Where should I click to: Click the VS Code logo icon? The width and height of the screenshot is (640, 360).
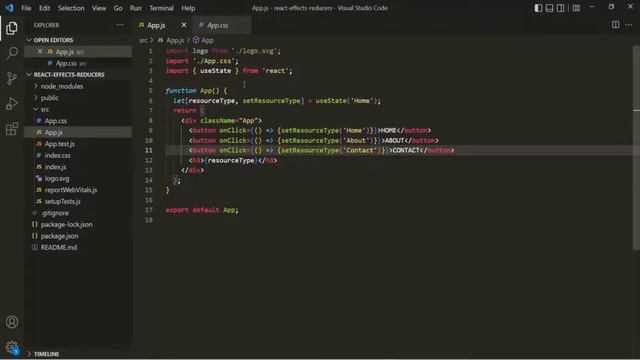click(9, 8)
